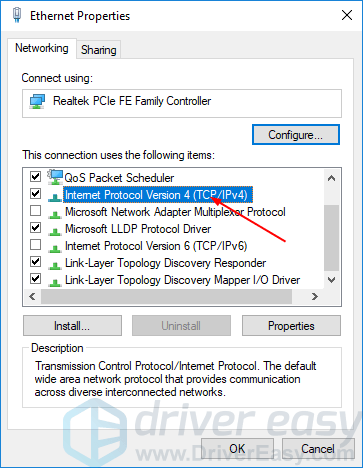363x468 pixels.
Task: Click the Internet Protocol Version 6 icon
Action: pos(54,247)
